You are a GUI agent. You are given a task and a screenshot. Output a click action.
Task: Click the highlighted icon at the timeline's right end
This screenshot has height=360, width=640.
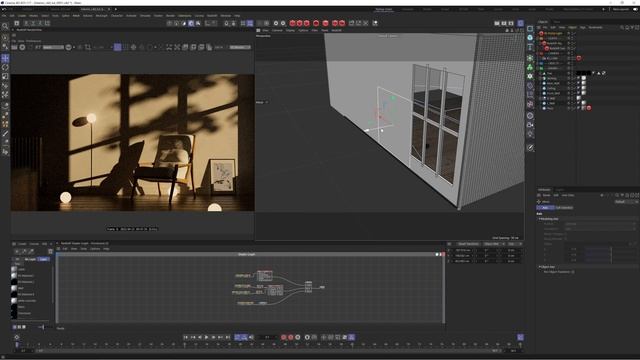520,337
